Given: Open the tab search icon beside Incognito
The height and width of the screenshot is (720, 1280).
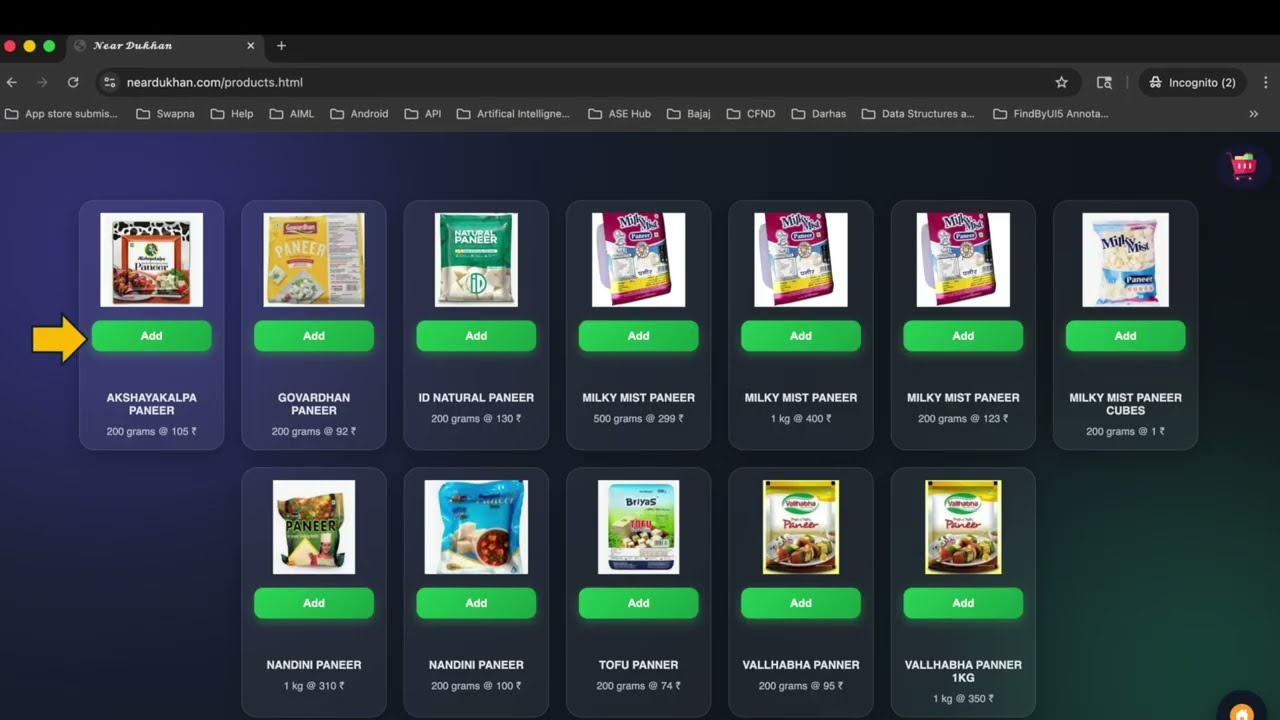Looking at the screenshot, I should pos(1104,82).
